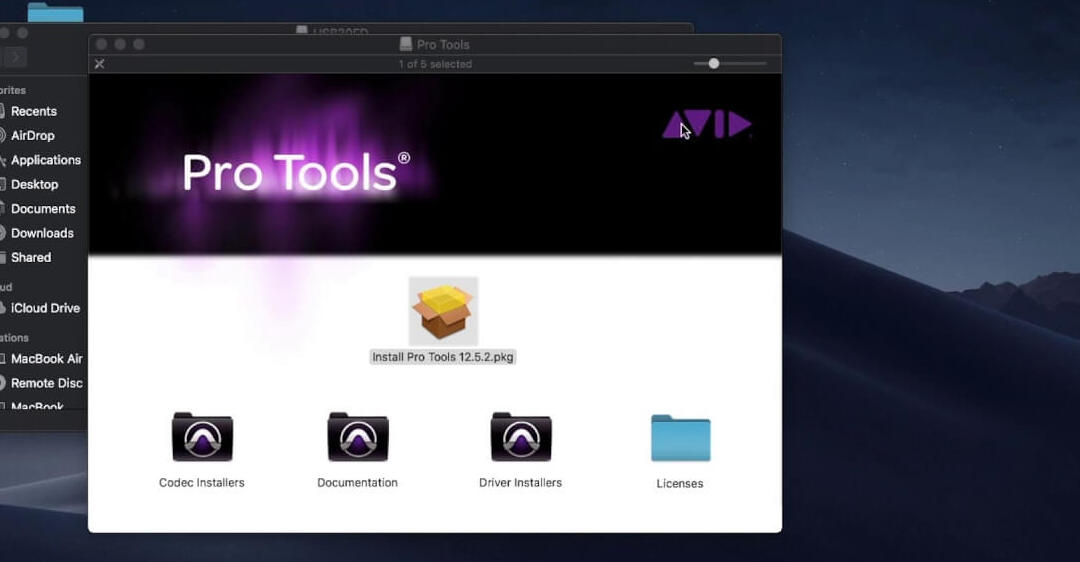1080x562 pixels.
Task: Open iCloud Drive in Finder sidebar
Action: tap(45, 309)
